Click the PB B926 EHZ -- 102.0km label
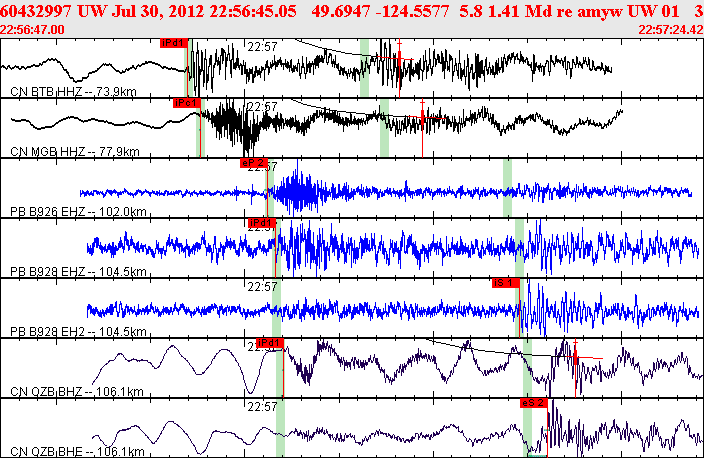The height and width of the screenshot is (458, 704). (x=78, y=211)
